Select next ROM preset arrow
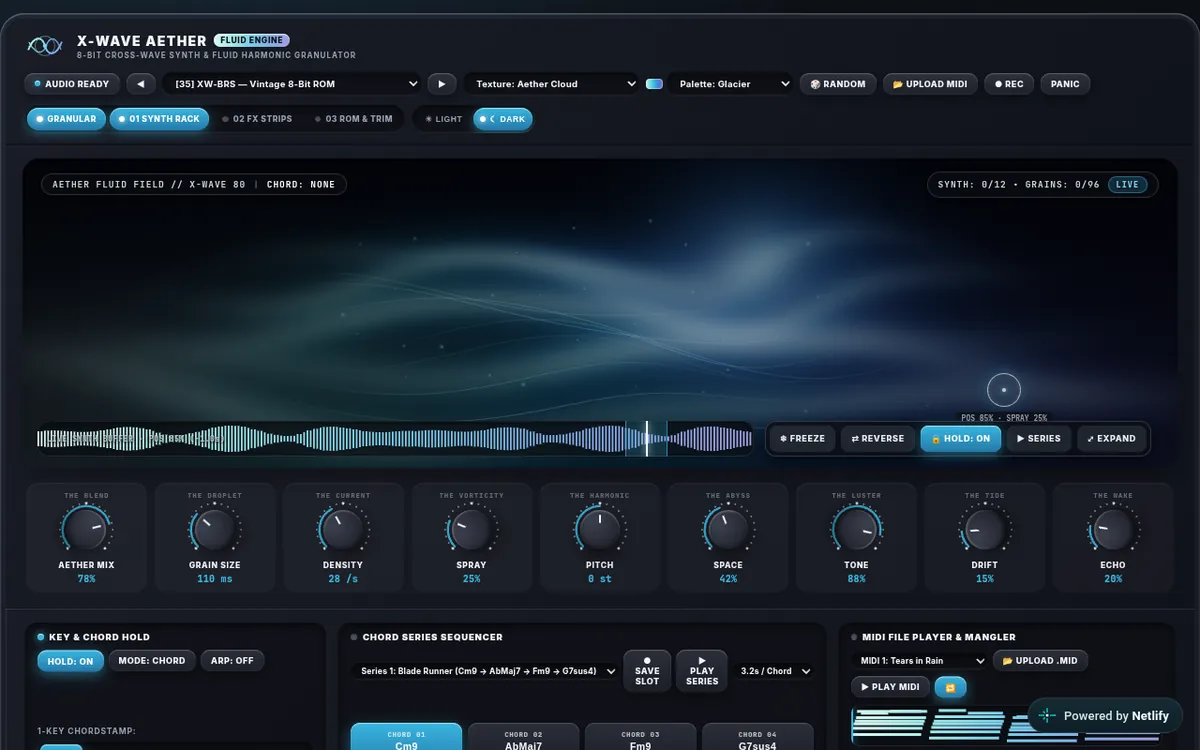Image resolution: width=1200 pixels, height=750 pixels. coord(441,84)
